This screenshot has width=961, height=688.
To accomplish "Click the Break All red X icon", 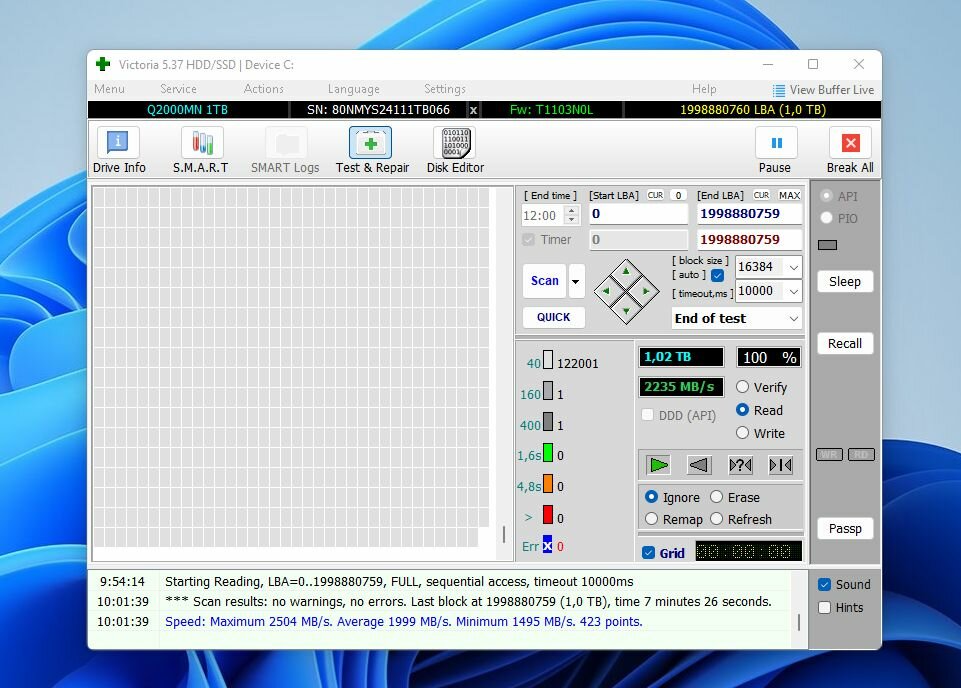I will [x=850, y=143].
